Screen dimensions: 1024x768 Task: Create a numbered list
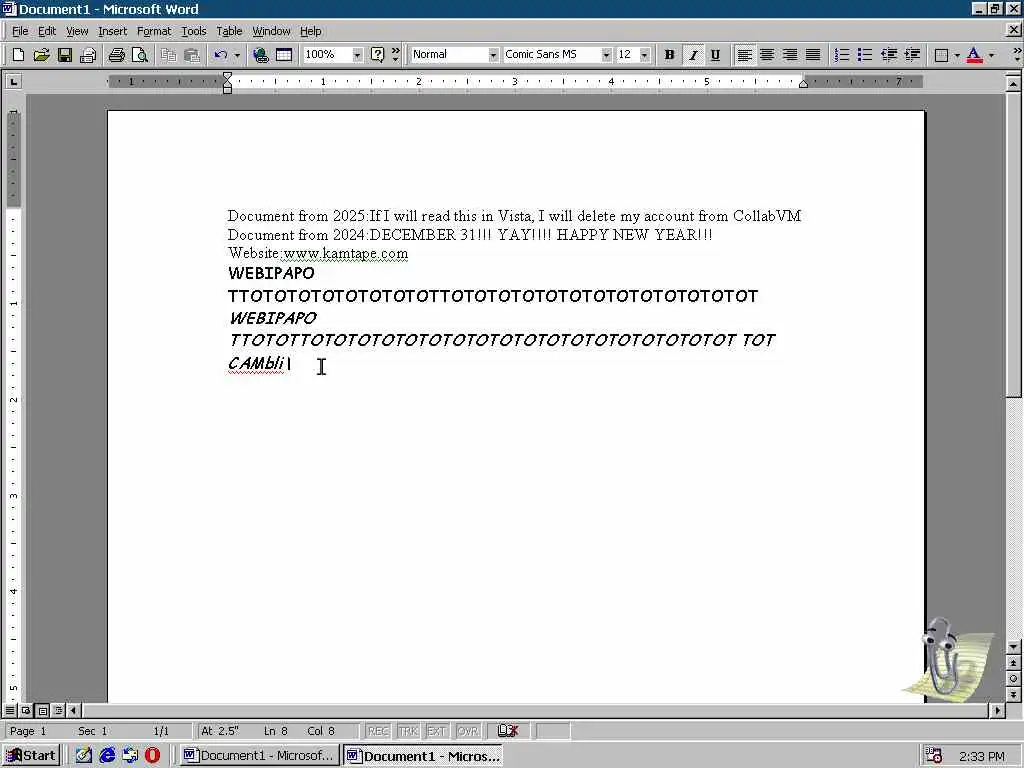coord(842,55)
